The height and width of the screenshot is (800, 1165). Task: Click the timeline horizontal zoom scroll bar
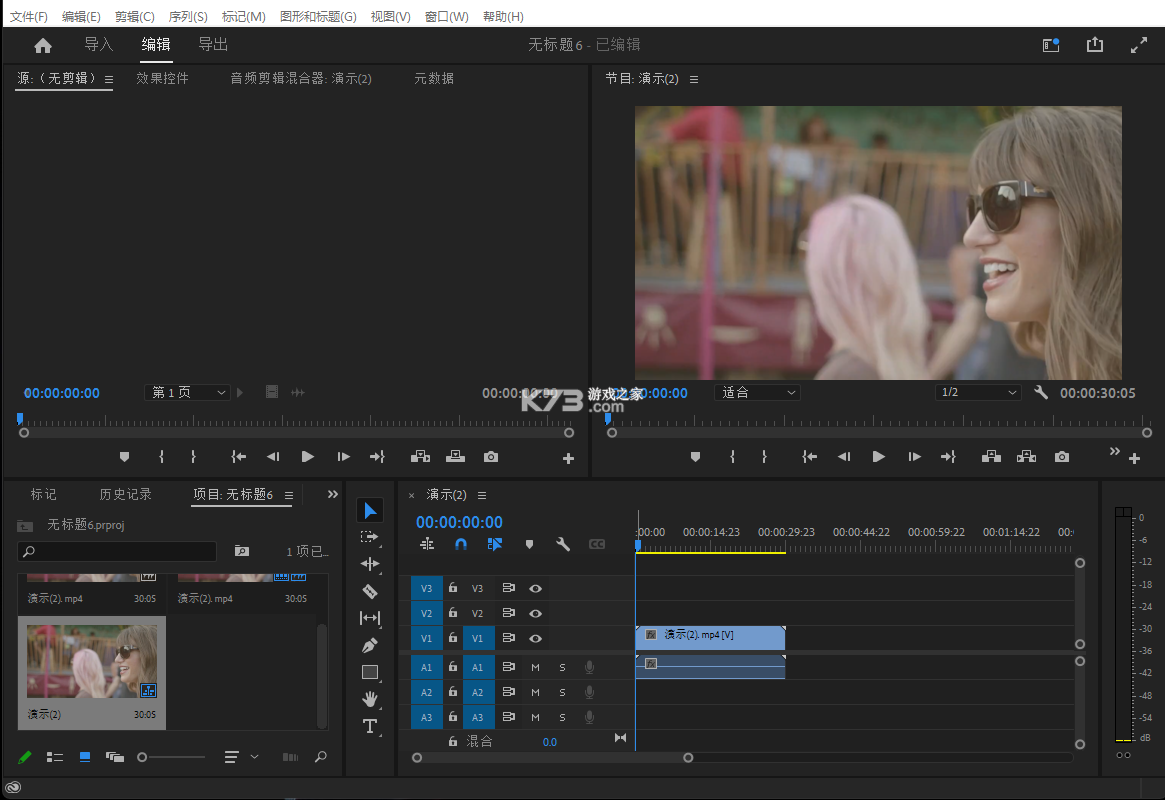[552, 758]
